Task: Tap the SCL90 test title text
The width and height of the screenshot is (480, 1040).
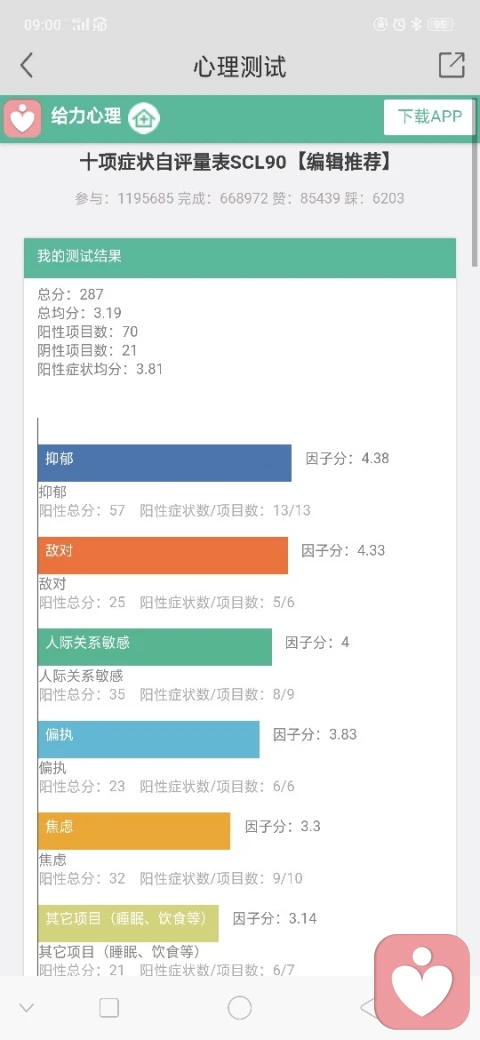Action: coord(235,162)
